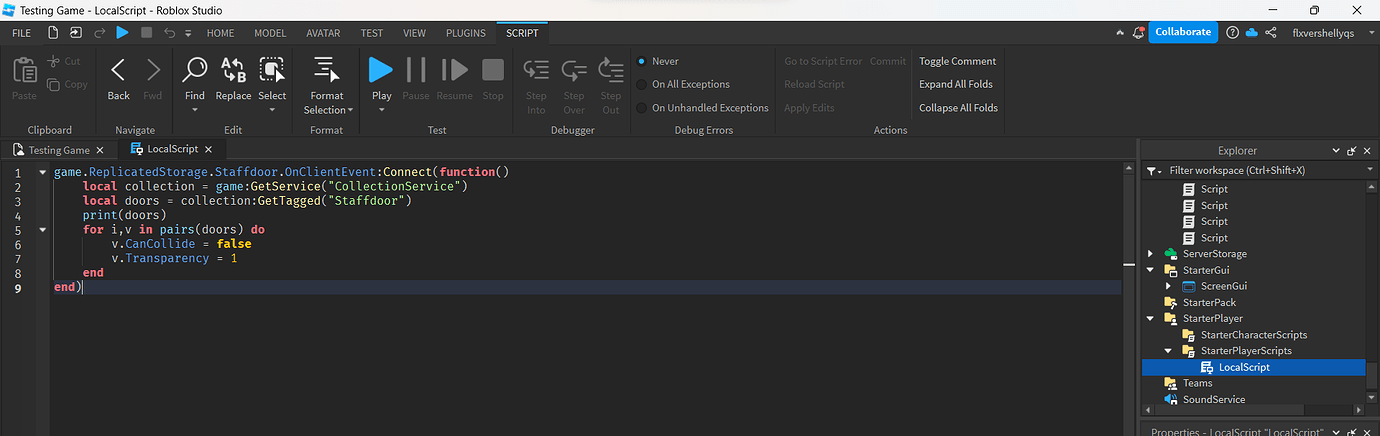1380x436 pixels.
Task: Switch to the MODEL ribbon tab
Action: (x=270, y=33)
